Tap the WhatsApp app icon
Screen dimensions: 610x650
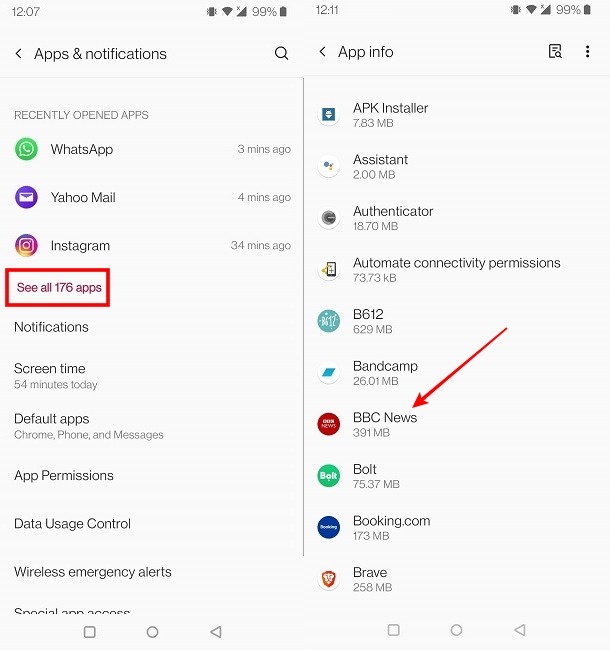point(26,149)
